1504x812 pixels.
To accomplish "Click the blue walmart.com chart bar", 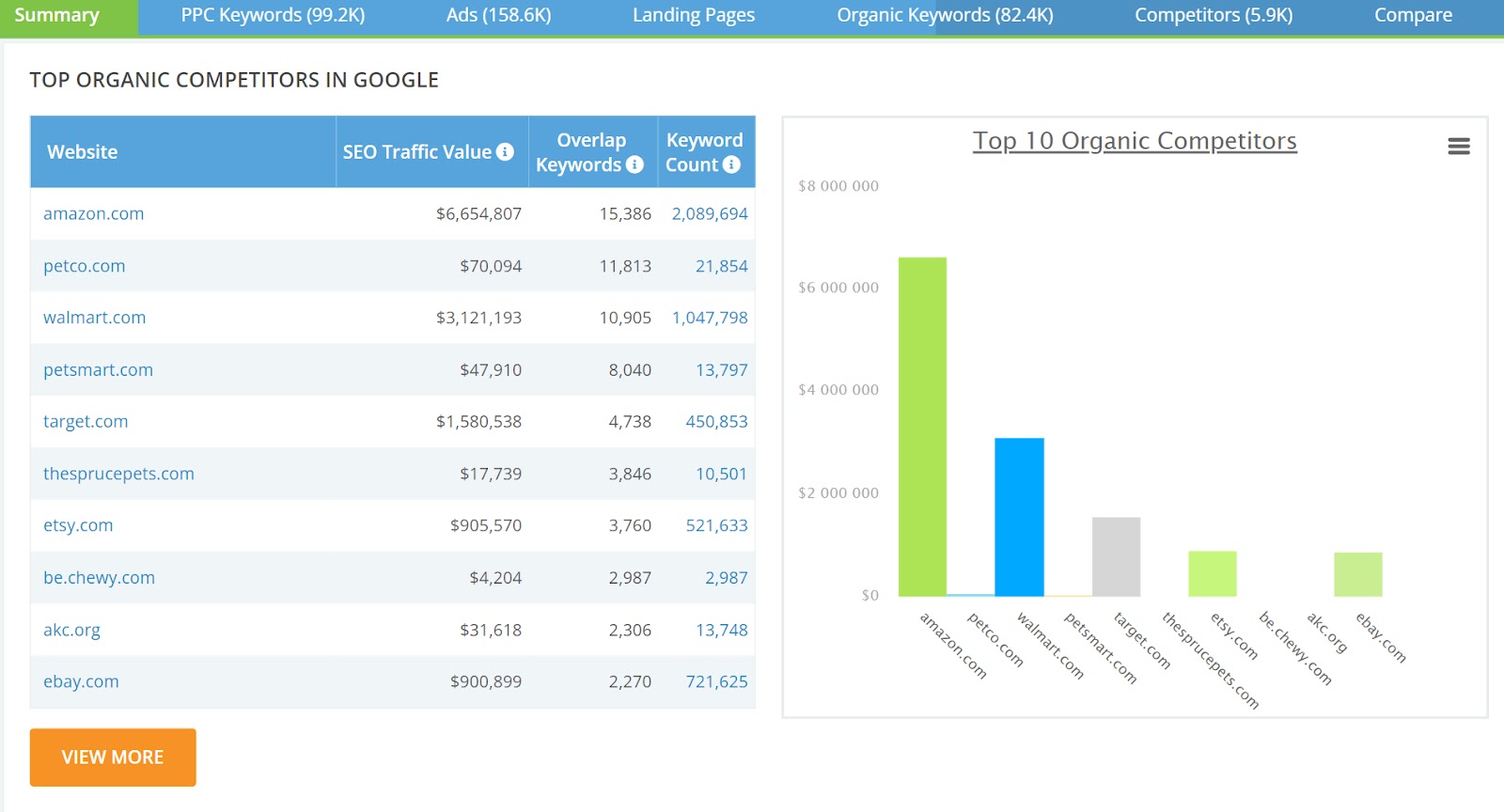I will coord(1019,517).
